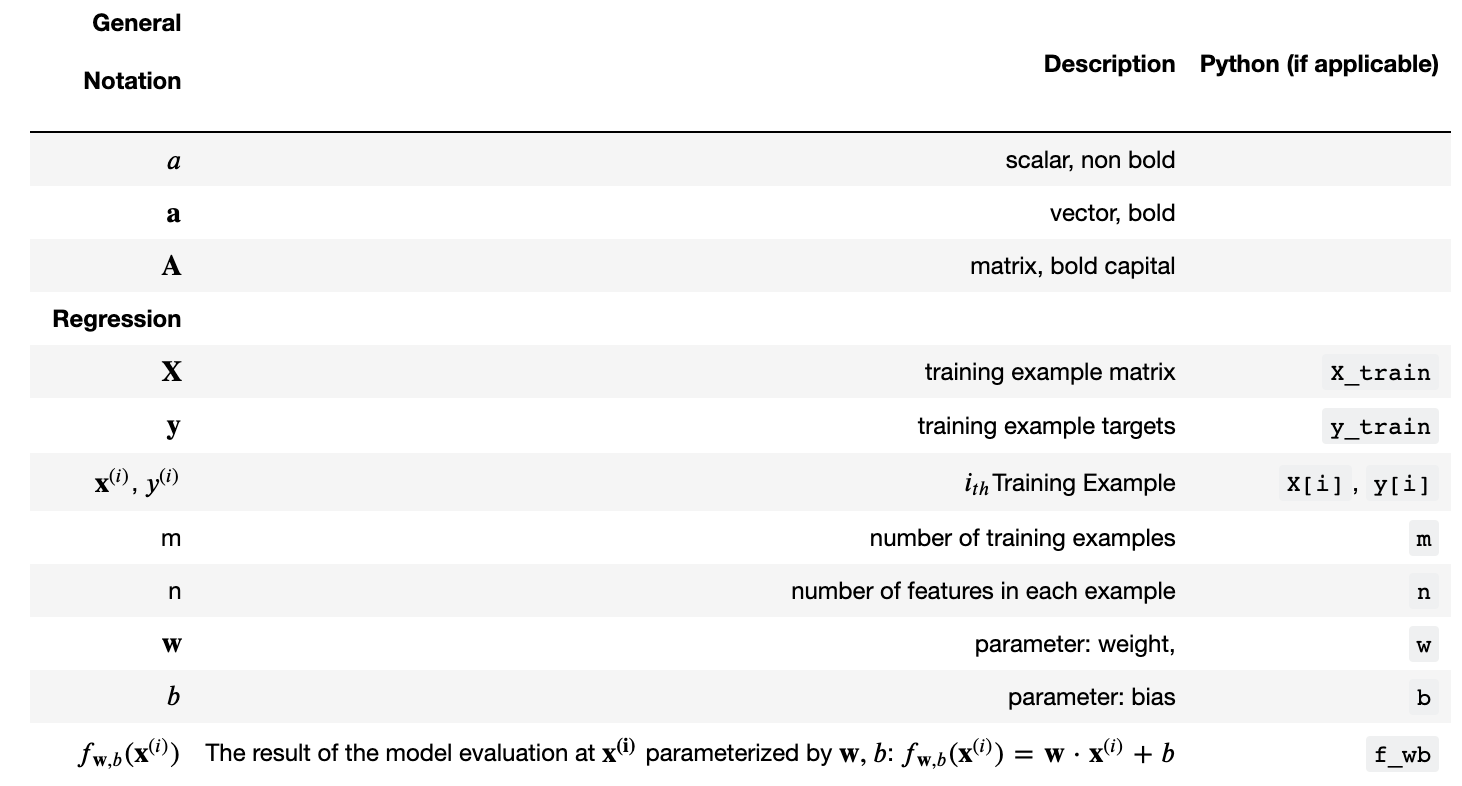
Task: Click the bold capital A matrix symbol
Action: pyautogui.click(x=171, y=266)
